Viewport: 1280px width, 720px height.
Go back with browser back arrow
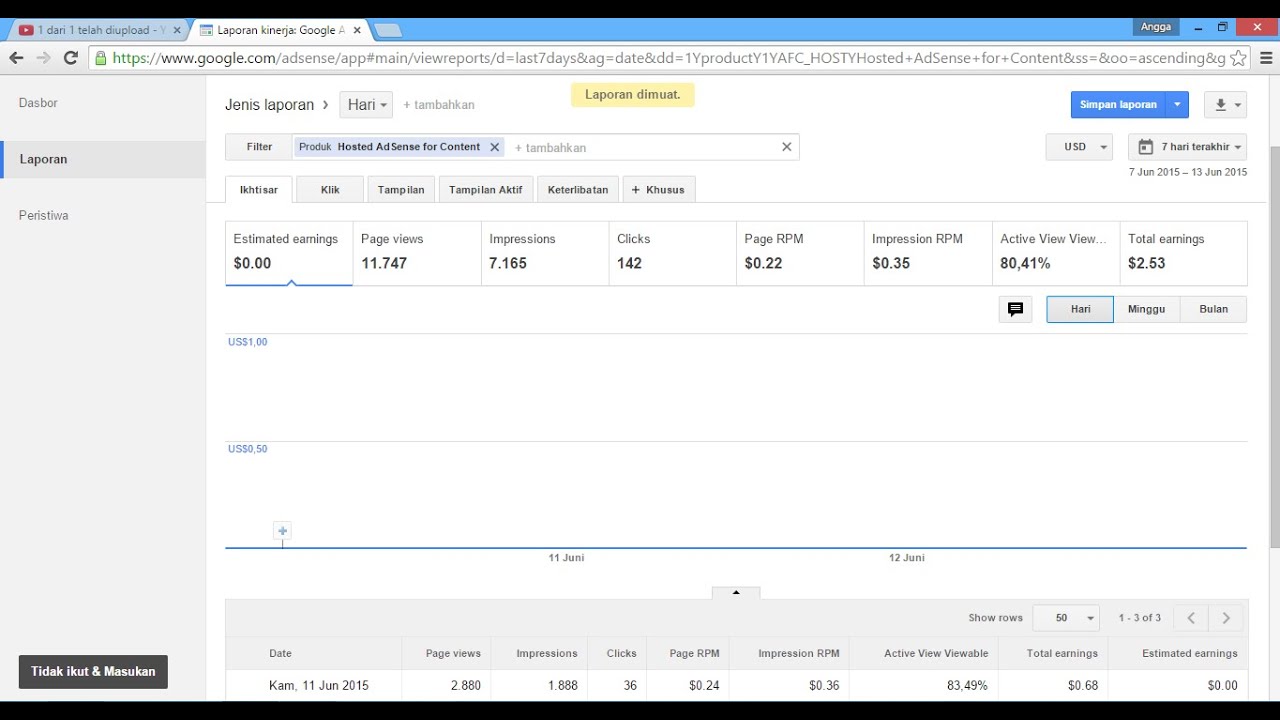point(16,58)
